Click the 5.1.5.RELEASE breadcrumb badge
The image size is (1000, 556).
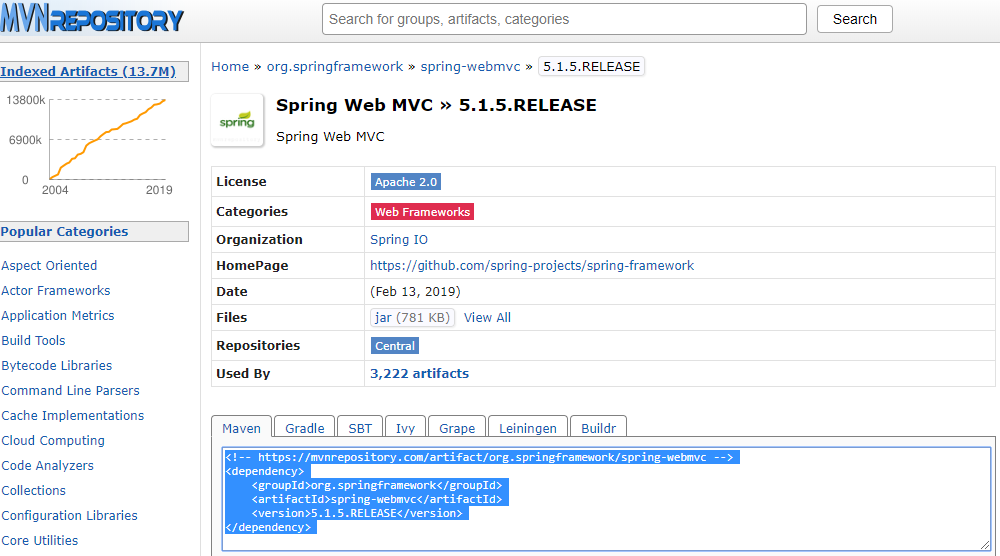pos(591,66)
